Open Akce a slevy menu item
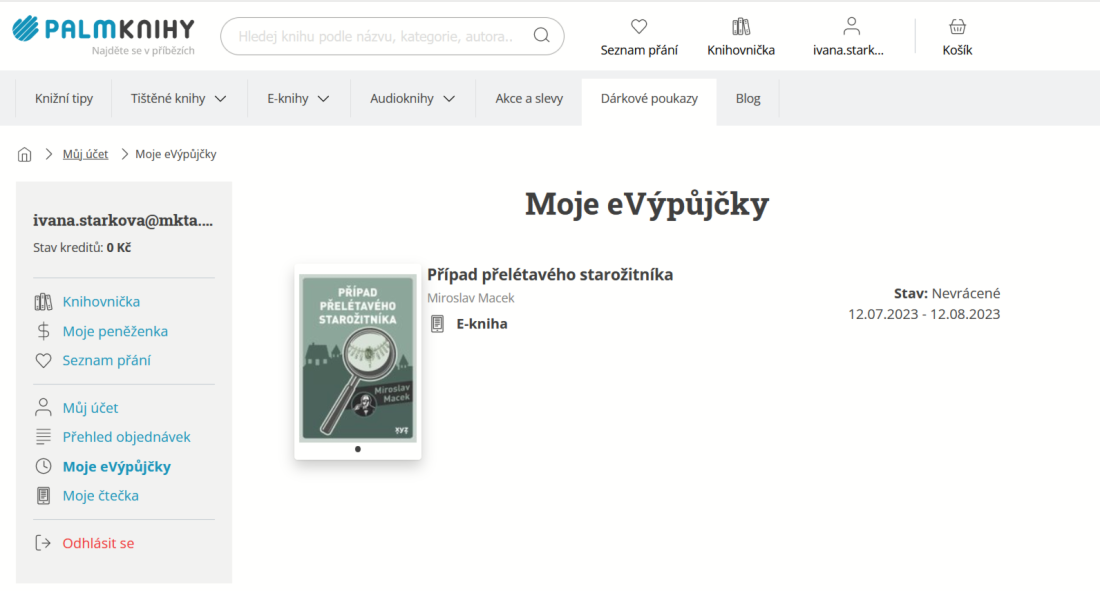 click(529, 98)
